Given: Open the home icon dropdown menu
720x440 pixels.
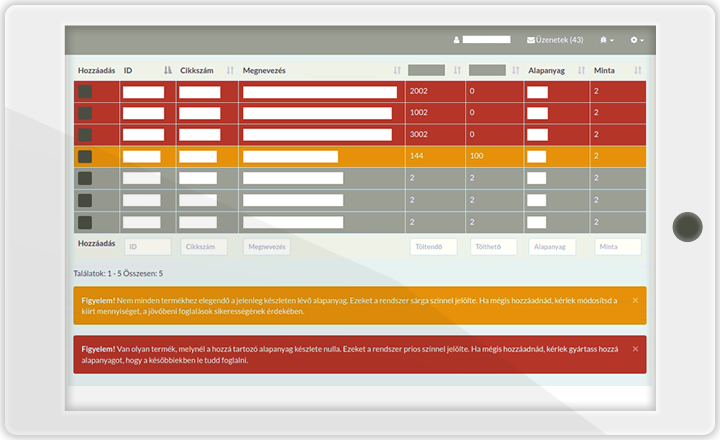Looking at the screenshot, I should click(606, 40).
